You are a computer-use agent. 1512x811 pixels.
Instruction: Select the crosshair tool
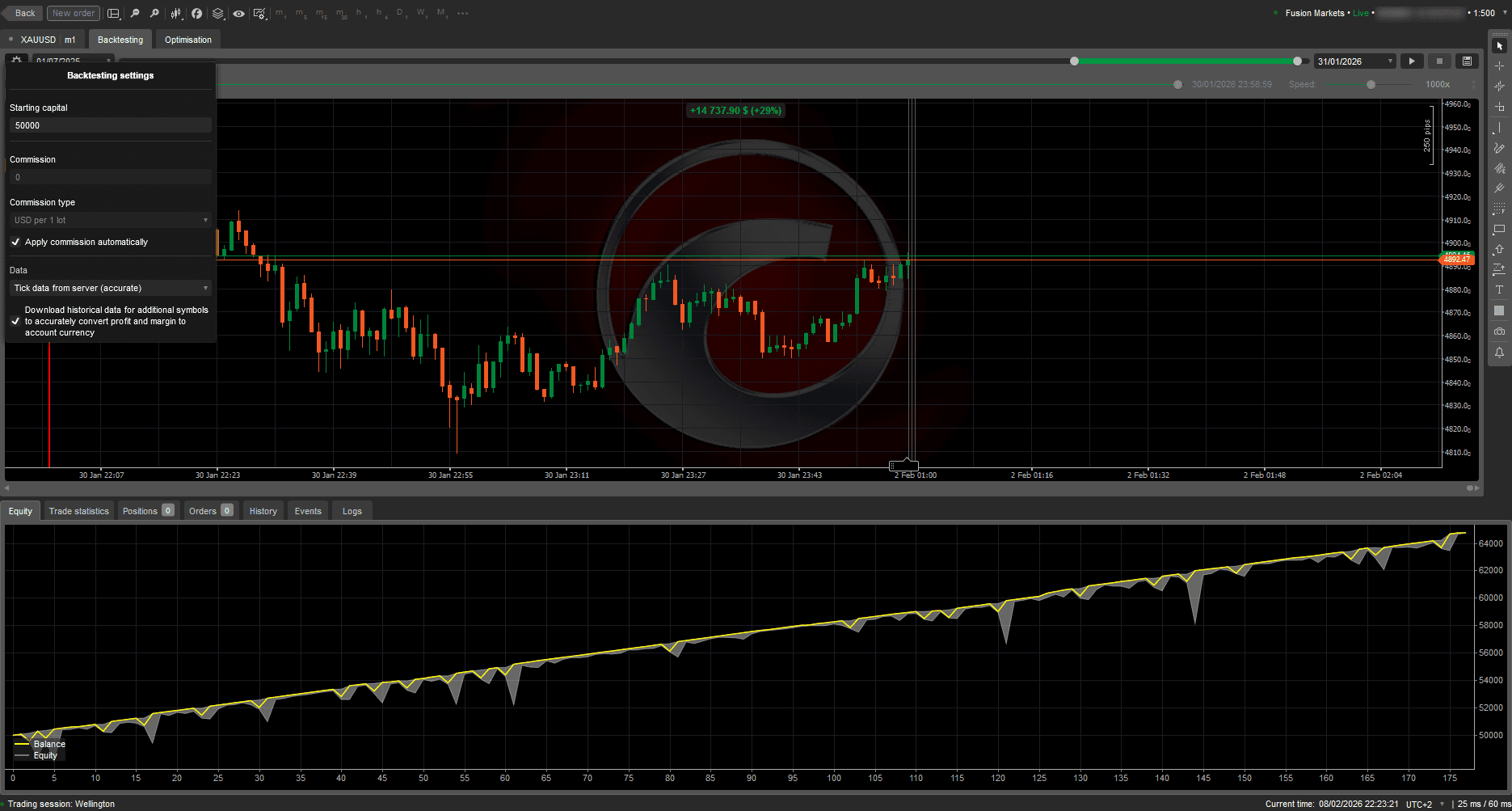coord(1500,65)
